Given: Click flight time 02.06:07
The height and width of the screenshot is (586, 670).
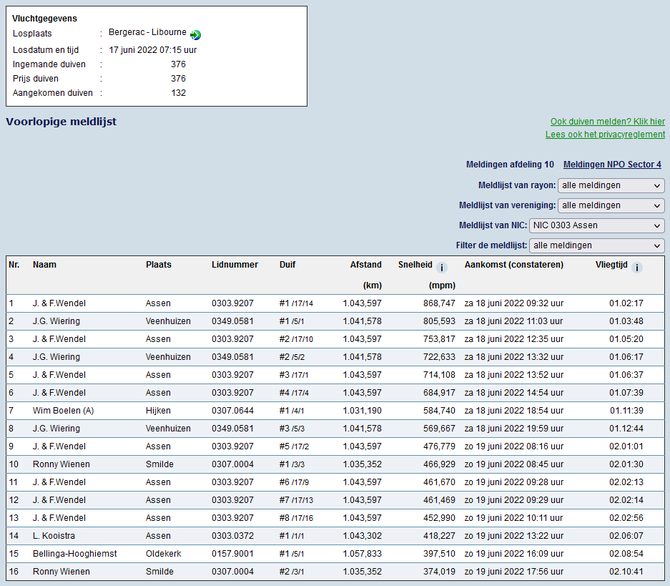Looking at the screenshot, I should (626, 536).
